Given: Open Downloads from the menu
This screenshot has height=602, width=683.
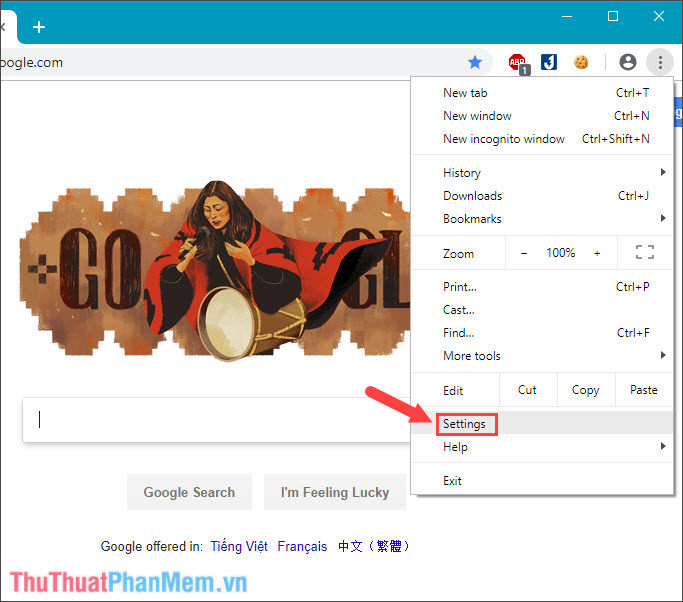Looking at the screenshot, I should 542,196.
